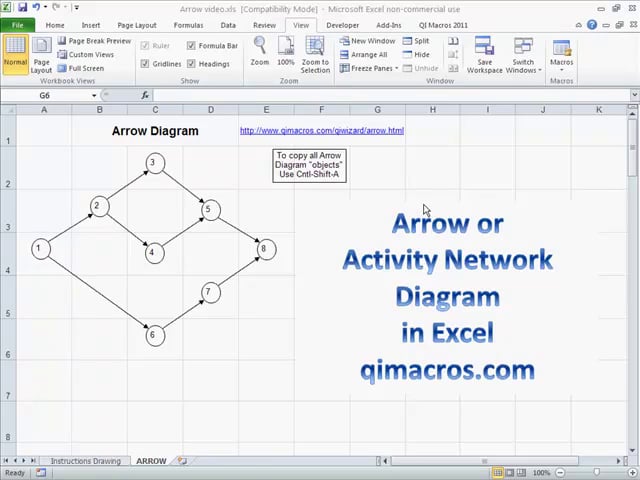Click the Zoom in plus button
The image size is (640, 480).
631,473
